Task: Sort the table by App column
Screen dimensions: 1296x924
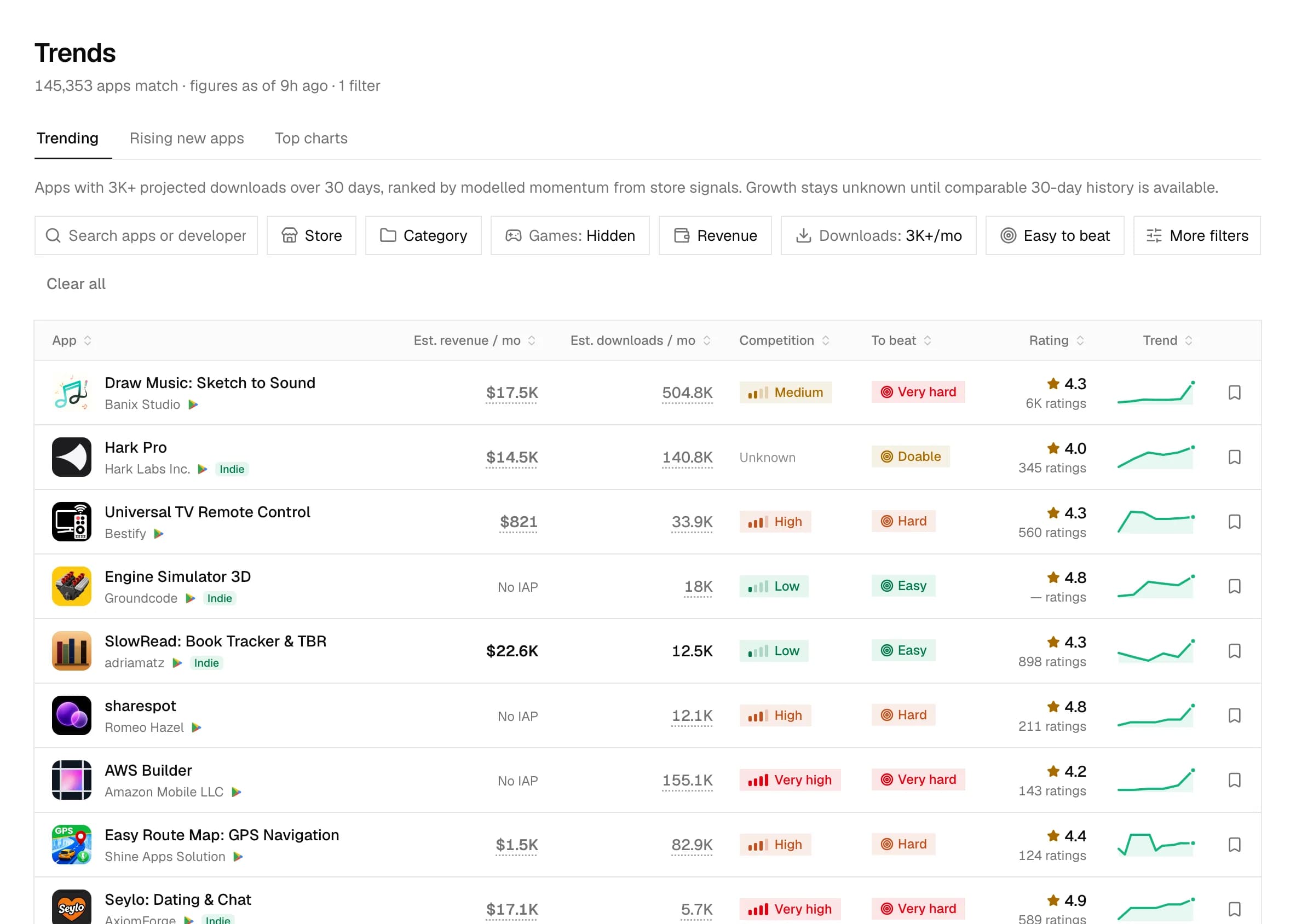Action: [72, 340]
